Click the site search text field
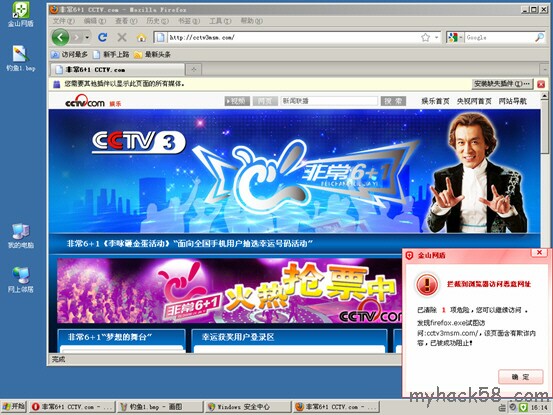Image resolution: width=553 pixels, height=415 pixels. coord(329,101)
